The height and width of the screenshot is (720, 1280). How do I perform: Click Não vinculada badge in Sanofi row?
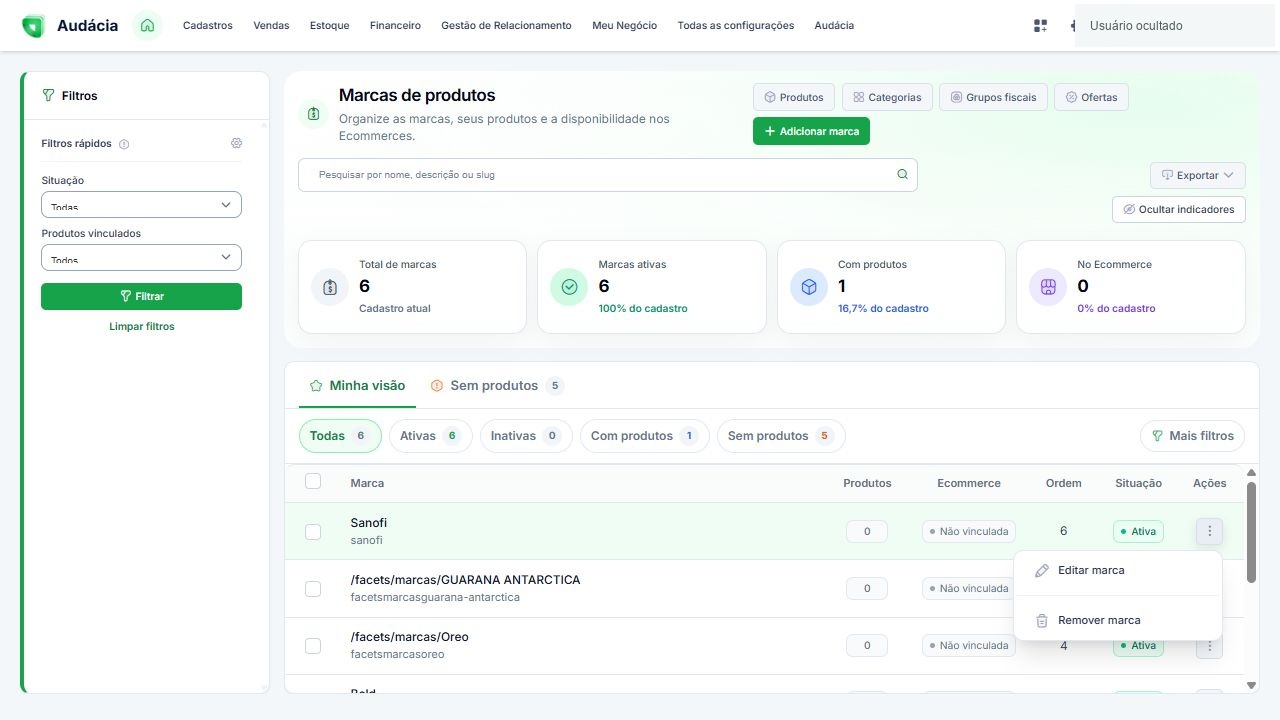(x=968, y=532)
